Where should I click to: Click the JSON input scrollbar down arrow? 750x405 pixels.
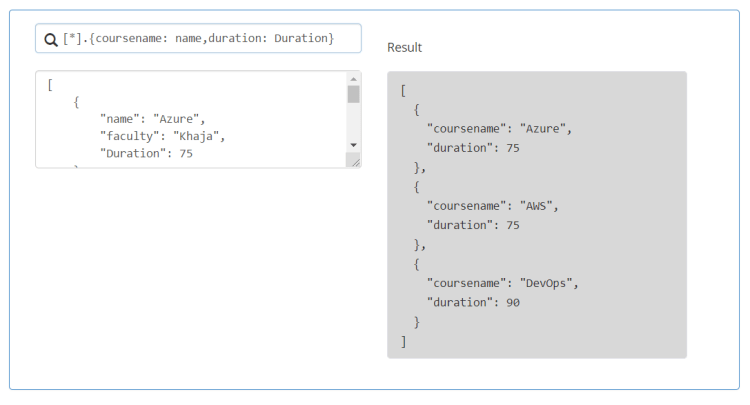click(x=353, y=145)
